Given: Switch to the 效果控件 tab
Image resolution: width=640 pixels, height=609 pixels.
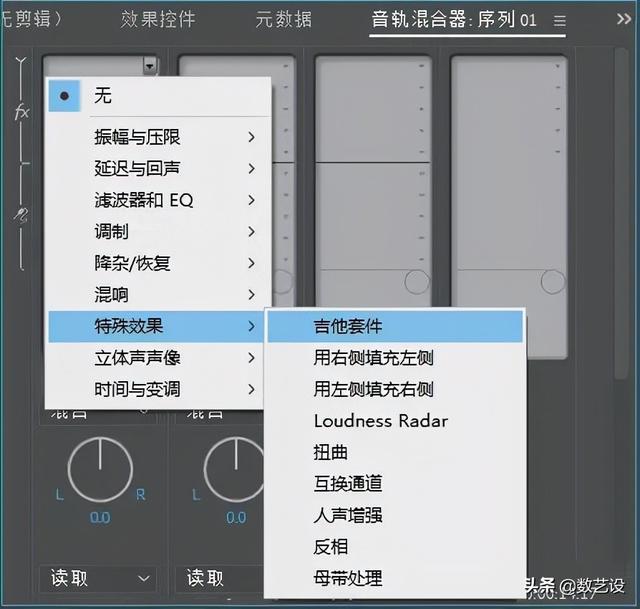Looking at the screenshot, I should coord(158,19).
